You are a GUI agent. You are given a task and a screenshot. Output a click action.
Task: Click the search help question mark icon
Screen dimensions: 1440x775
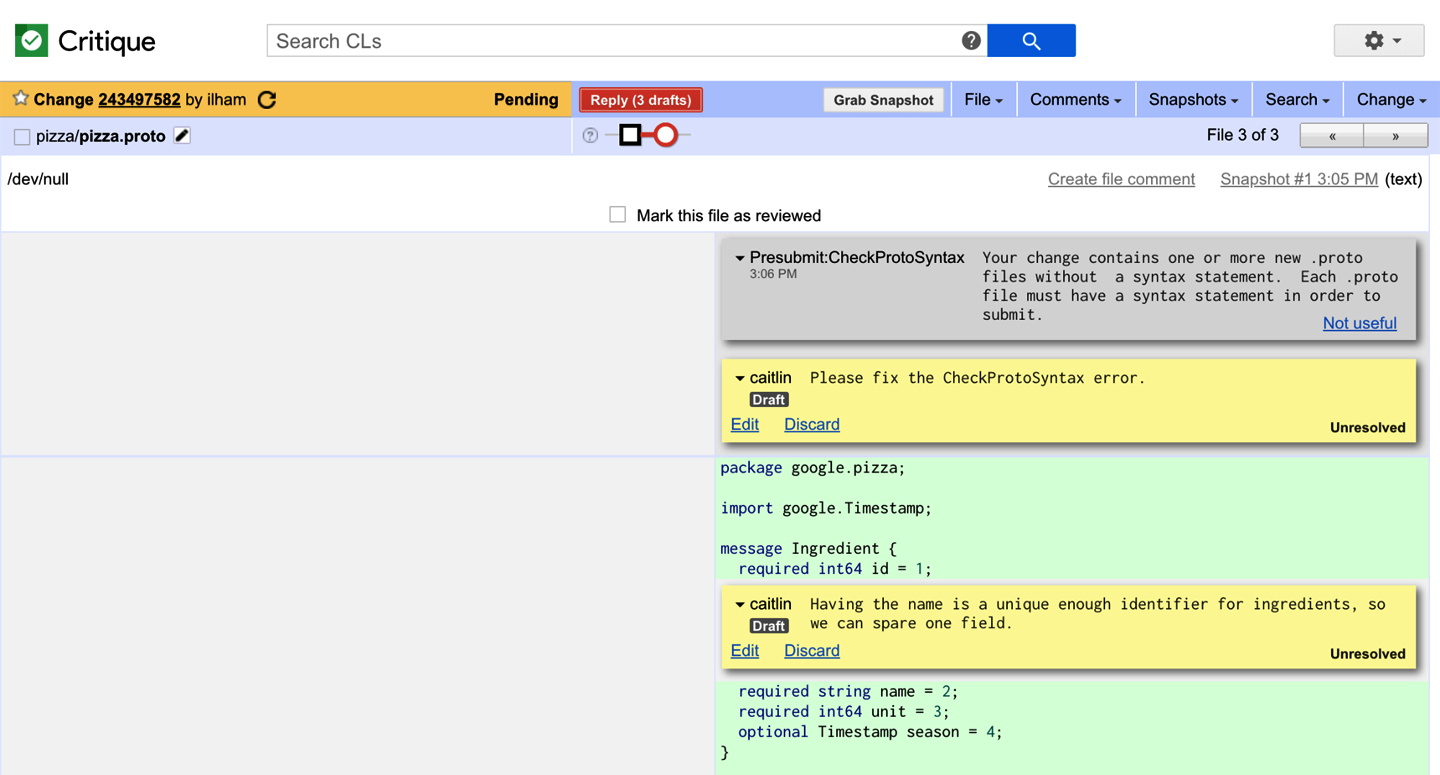(x=970, y=41)
